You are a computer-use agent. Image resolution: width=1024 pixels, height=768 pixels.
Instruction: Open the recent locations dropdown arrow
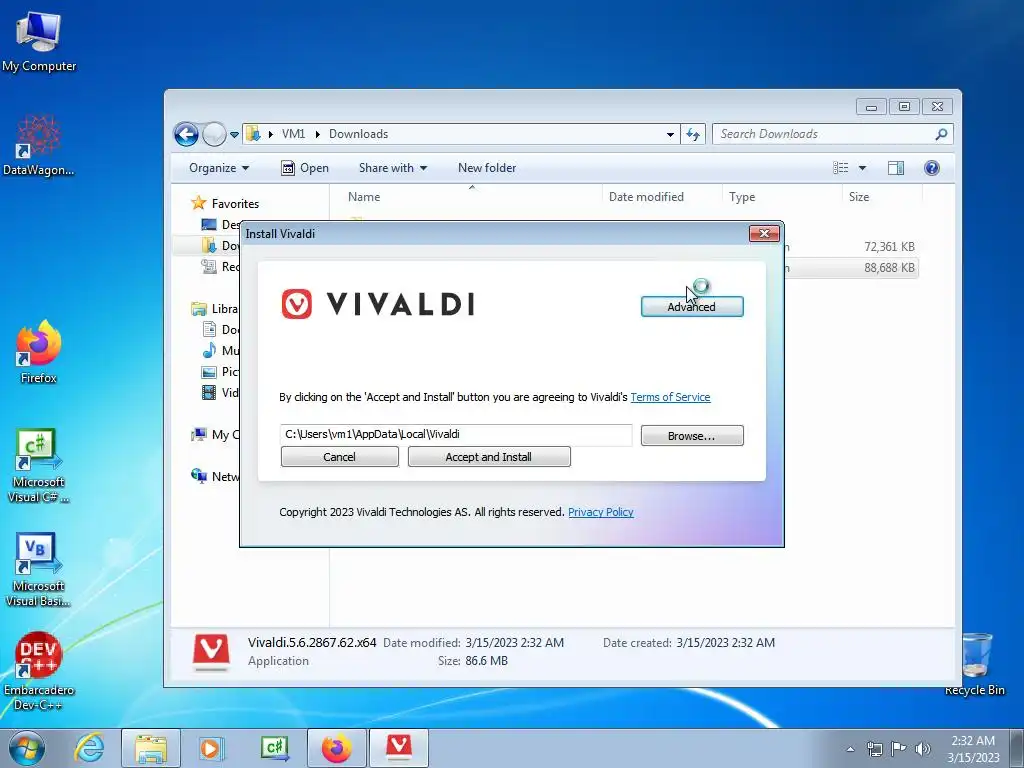(234, 135)
